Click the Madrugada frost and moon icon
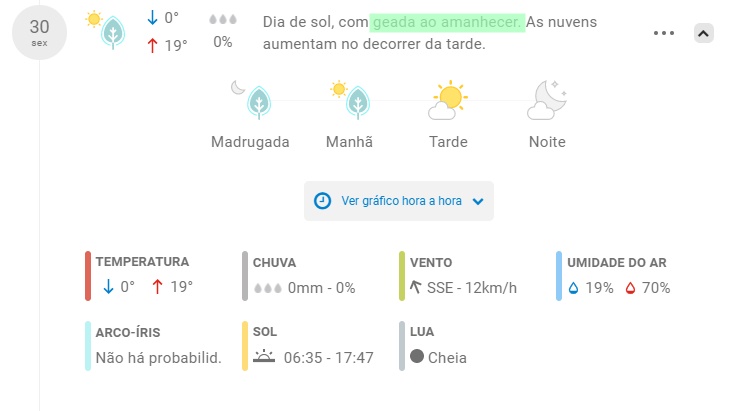Image resolution: width=729 pixels, height=411 pixels. coord(251,100)
